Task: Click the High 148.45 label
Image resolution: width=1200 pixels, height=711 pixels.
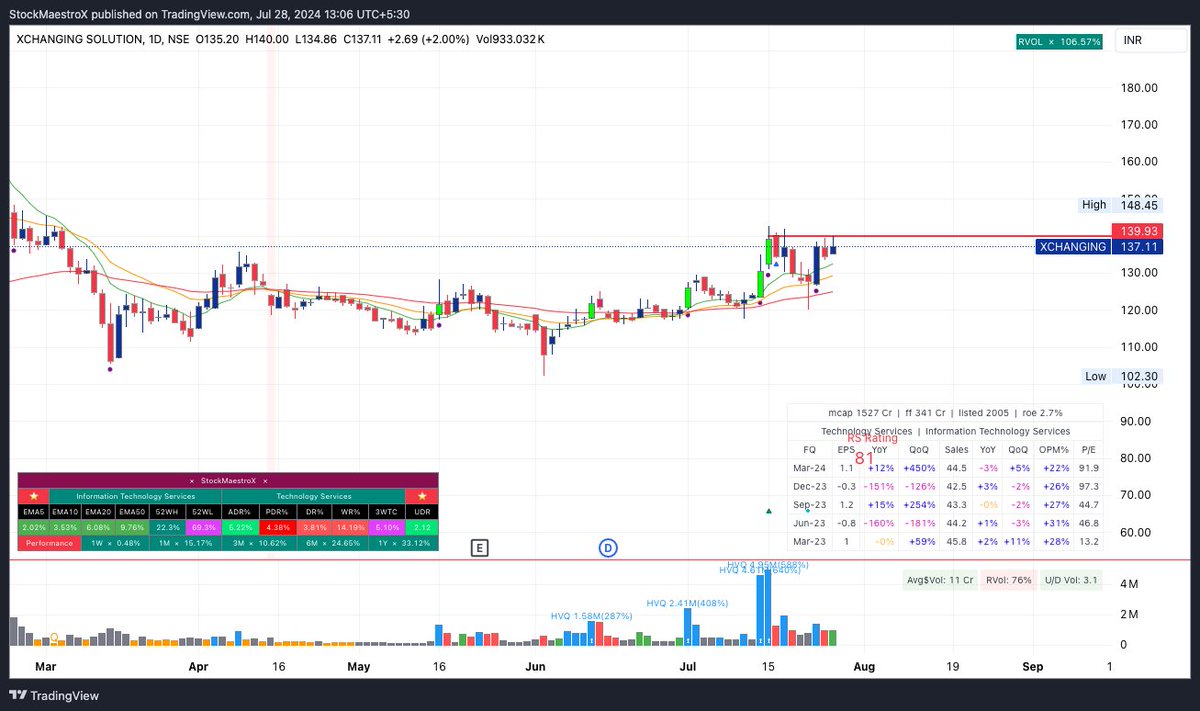Action: pyautogui.click(x=1120, y=204)
